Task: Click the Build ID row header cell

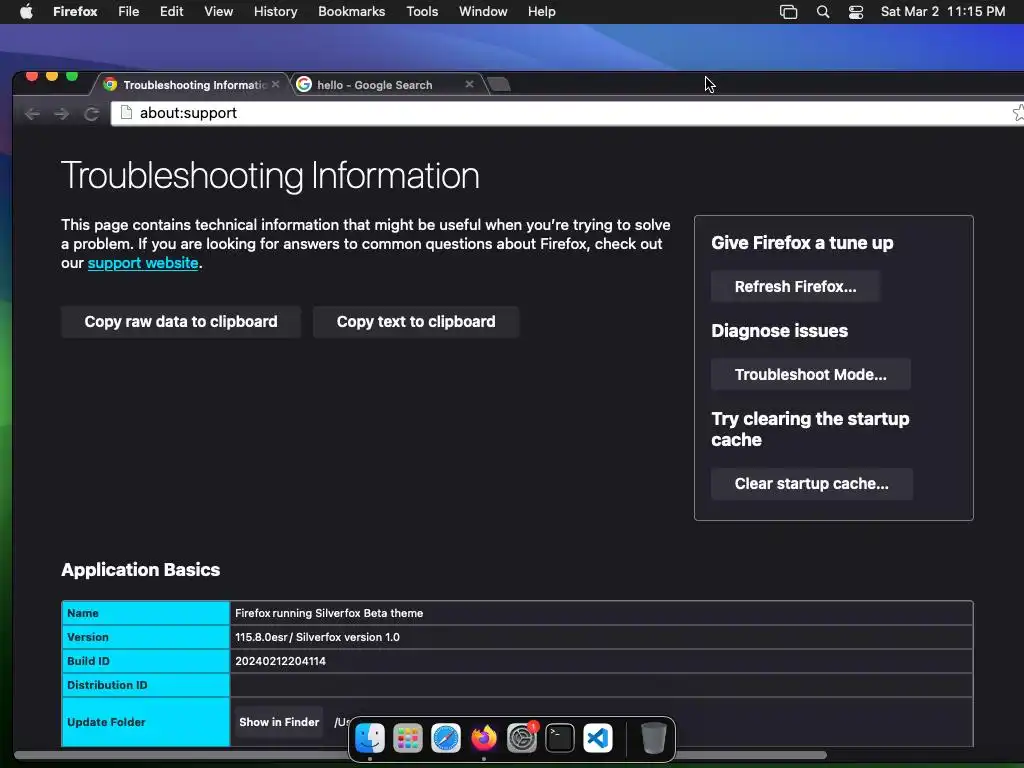Action: (x=146, y=662)
